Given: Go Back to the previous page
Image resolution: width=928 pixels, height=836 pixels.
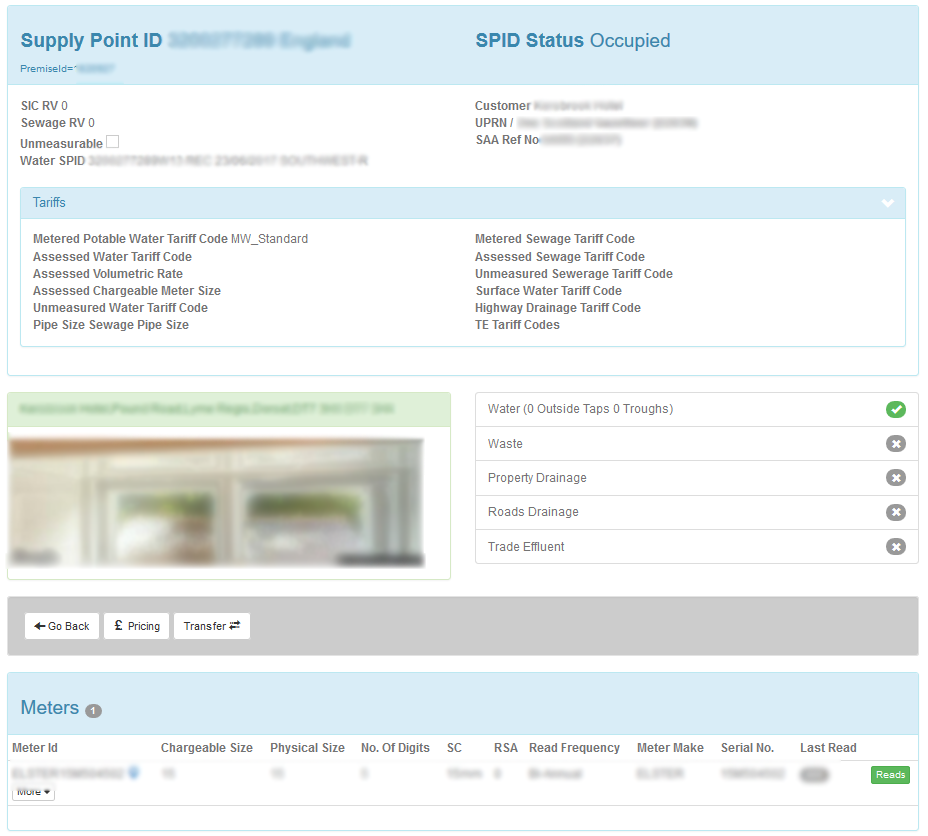Looking at the screenshot, I should [62, 626].
